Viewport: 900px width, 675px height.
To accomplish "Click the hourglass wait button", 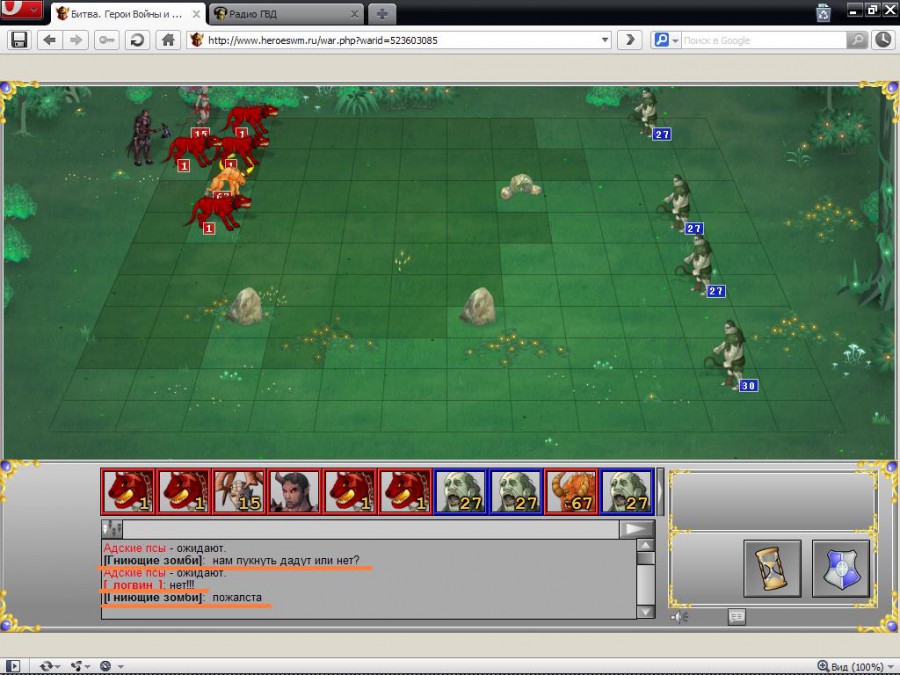I will (772, 568).
